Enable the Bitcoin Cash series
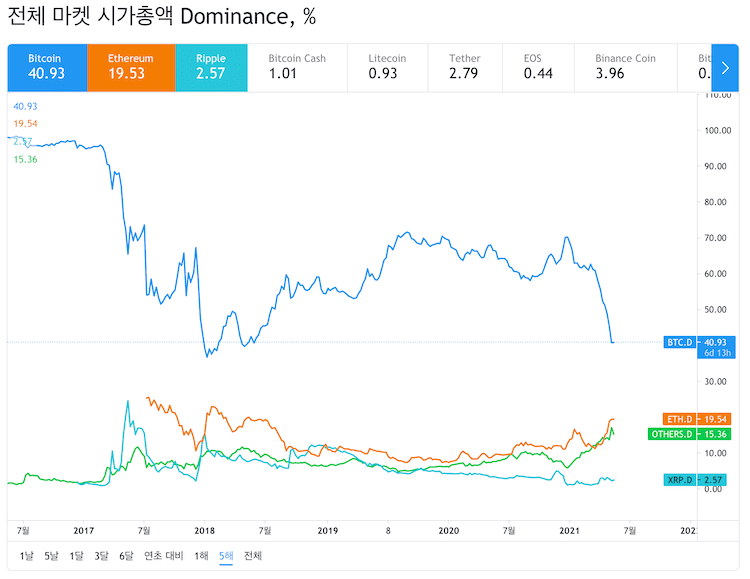 click(x=297, y=67)
